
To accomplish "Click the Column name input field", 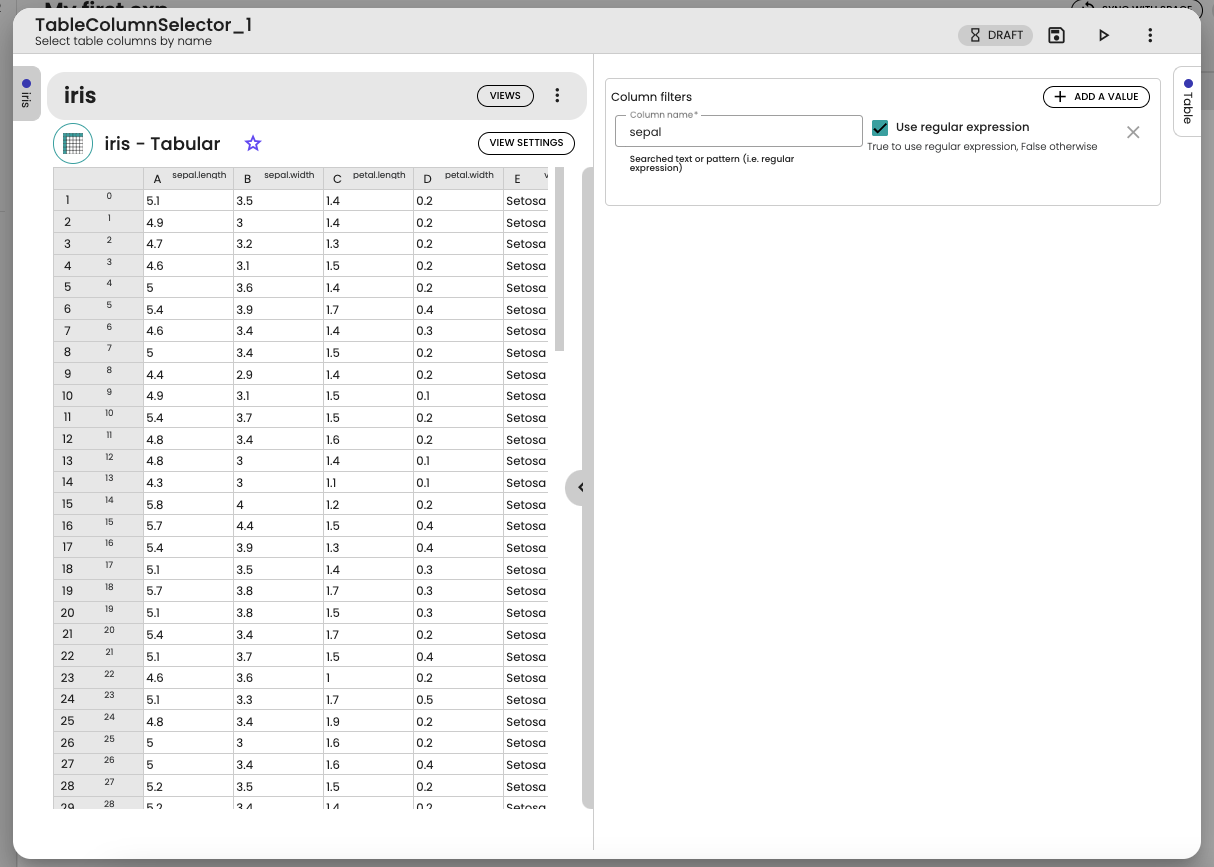I will click(738, 132).
